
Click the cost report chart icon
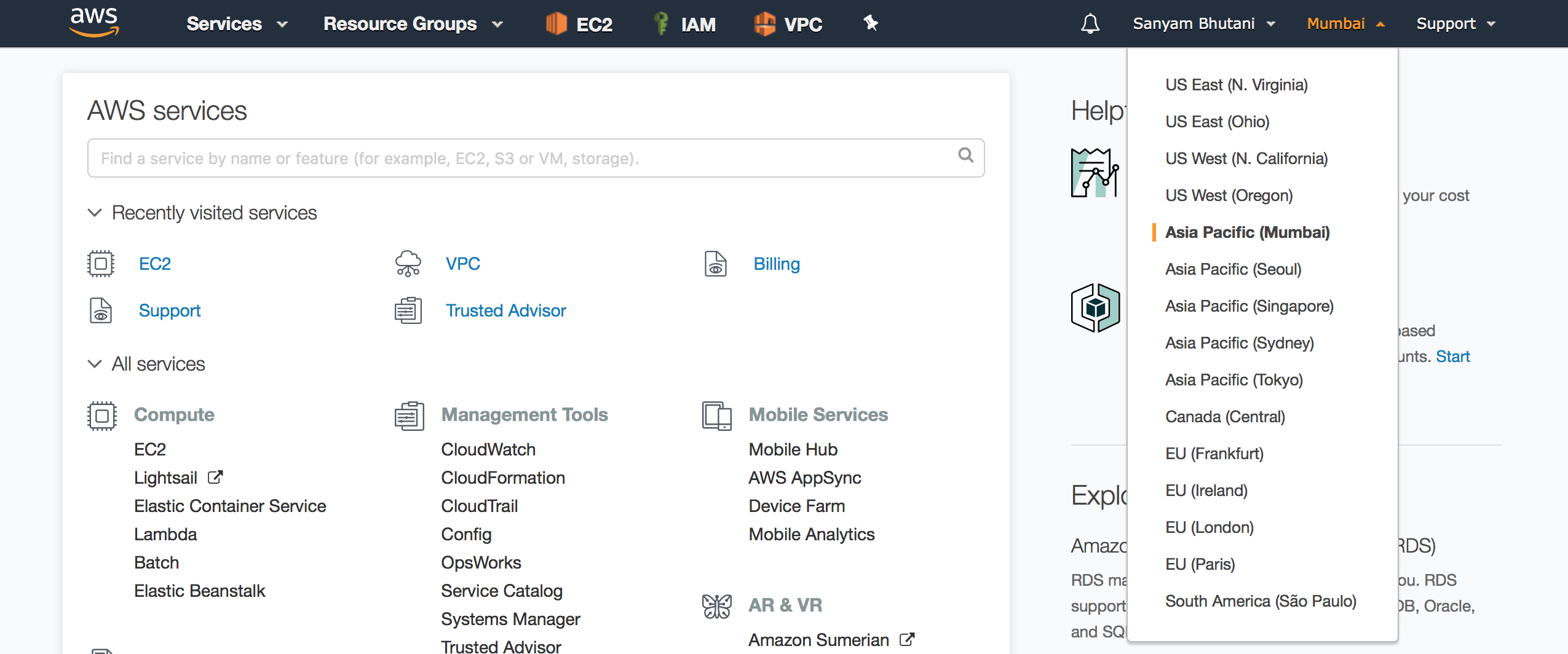click(x=1096, y=173)
